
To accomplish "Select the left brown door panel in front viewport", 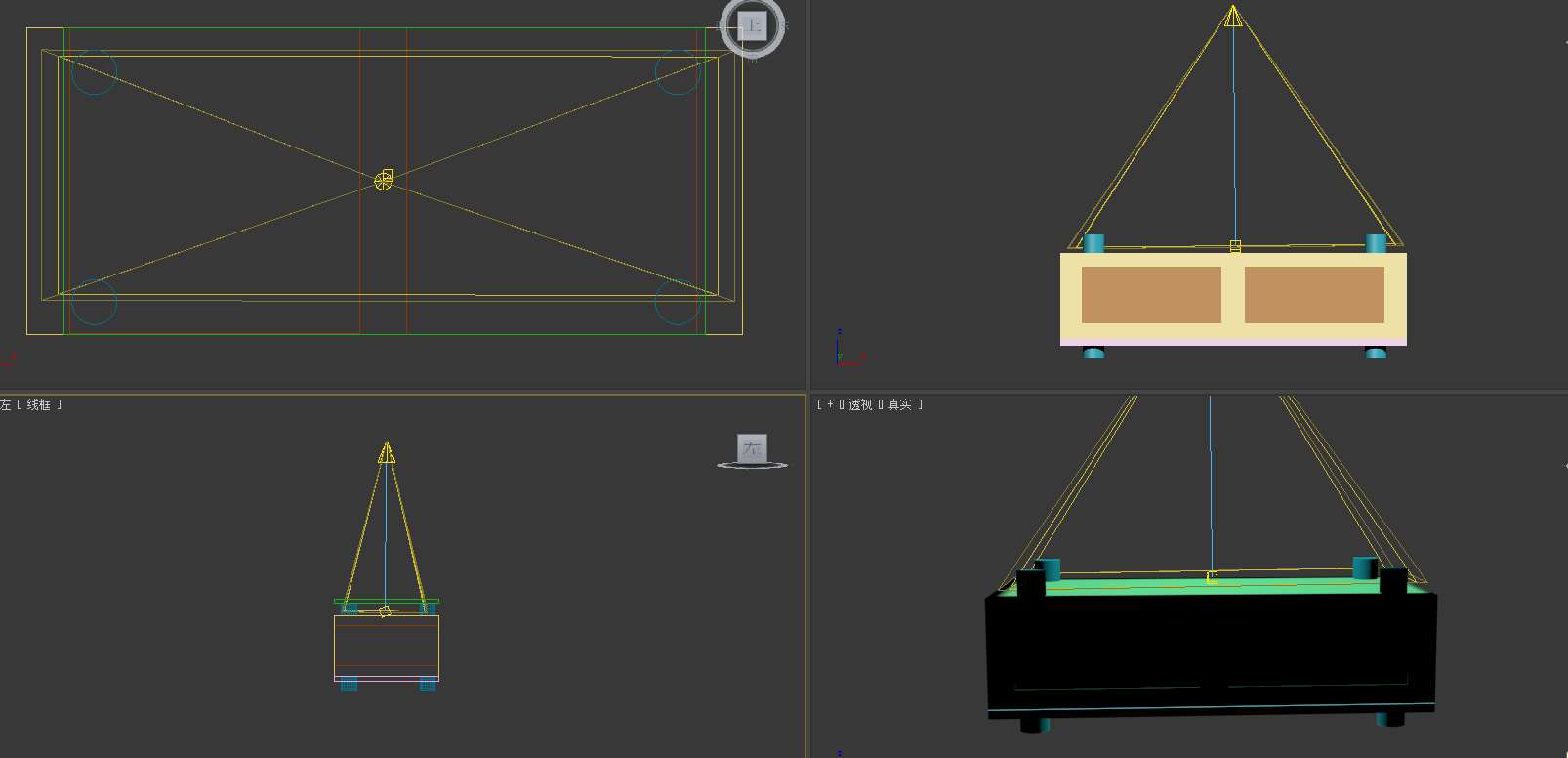I will tap(1151, 295).
